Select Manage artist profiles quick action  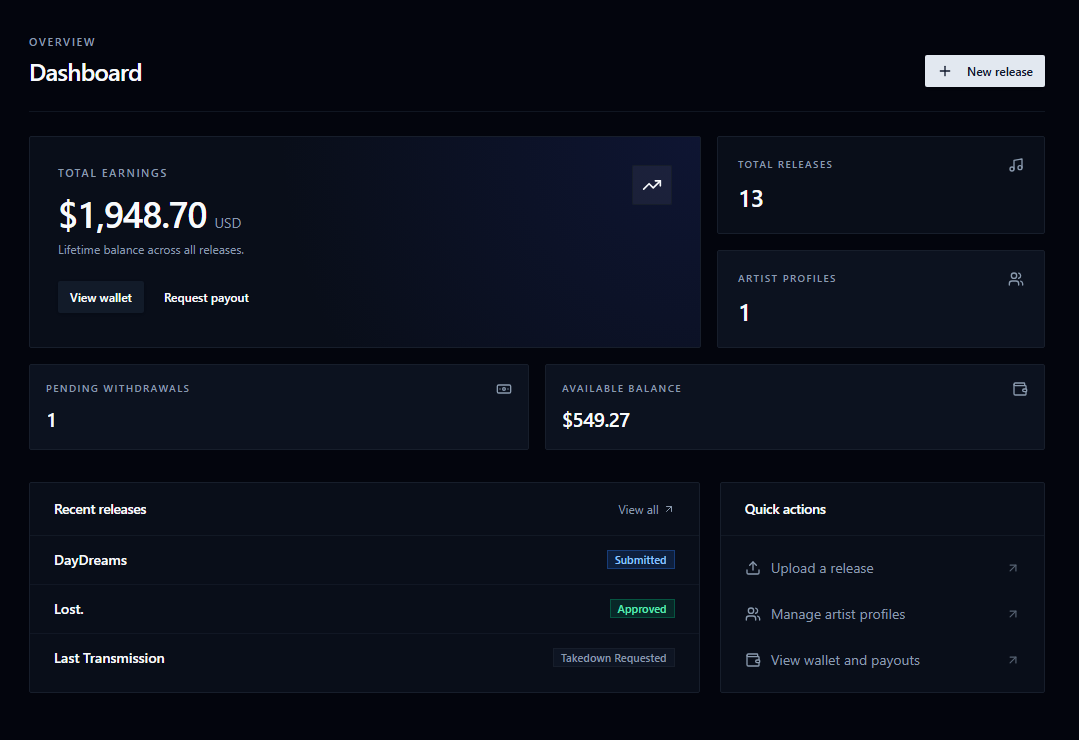[882, 614]
